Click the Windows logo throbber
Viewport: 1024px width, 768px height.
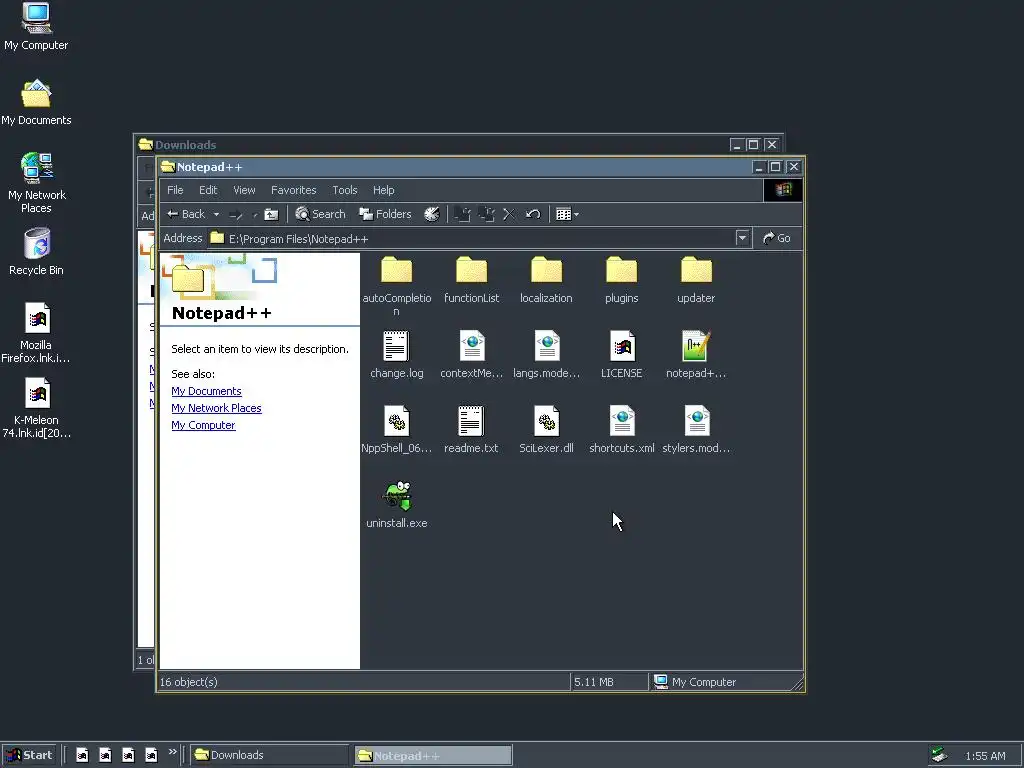pos(783,190)
